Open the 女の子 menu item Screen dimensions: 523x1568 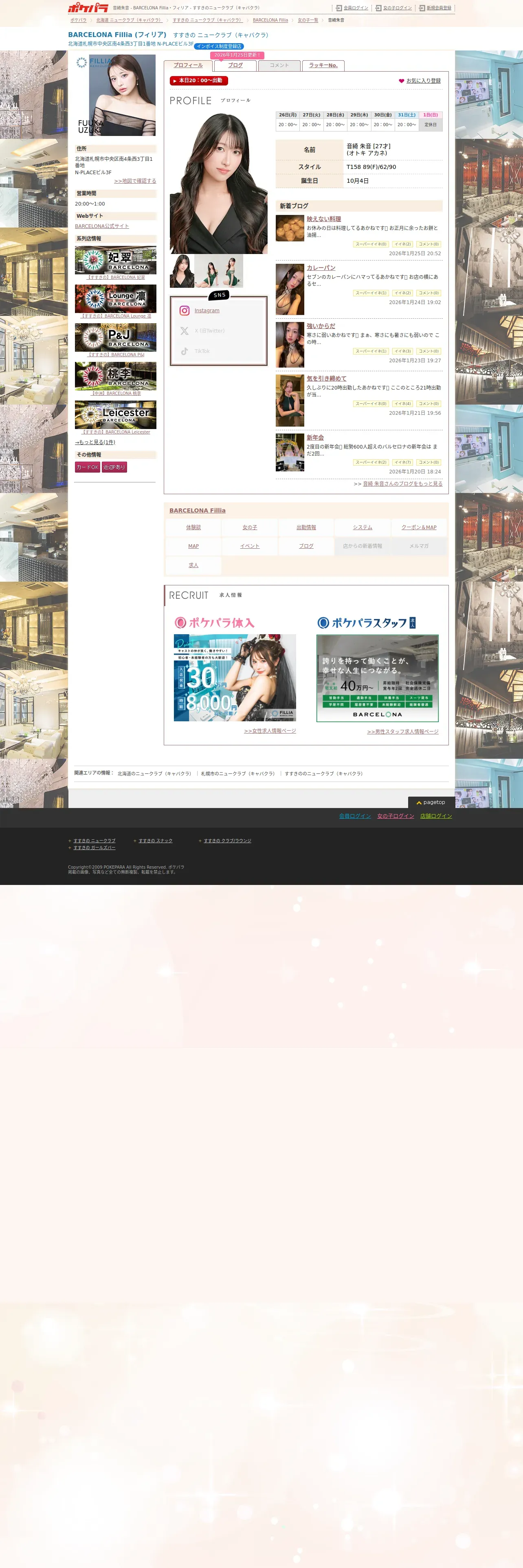click(x=250, y=527)
